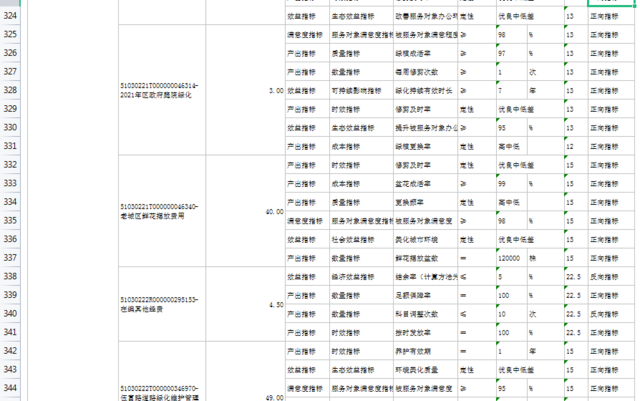Select the entire row 337
Image resolution: width=640 pixels, height=401 pixels.
[x=14, y=257]
